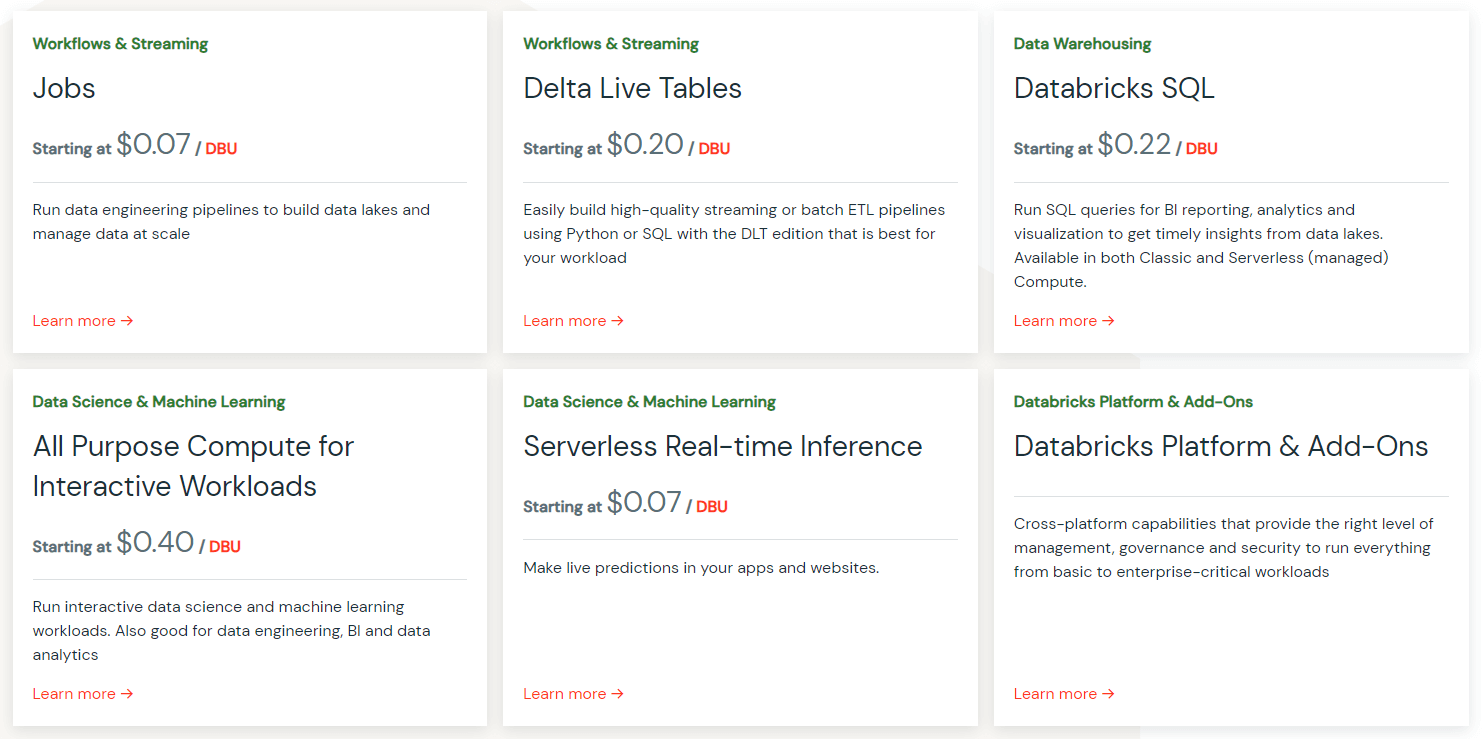
Task: Click the arrow icon on All Purpose Compute card
Action: tap(126, 693)
